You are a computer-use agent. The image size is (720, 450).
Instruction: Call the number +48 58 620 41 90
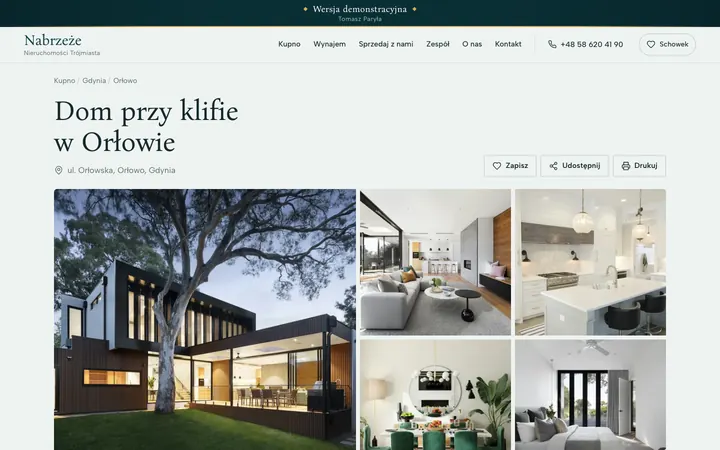591,45
